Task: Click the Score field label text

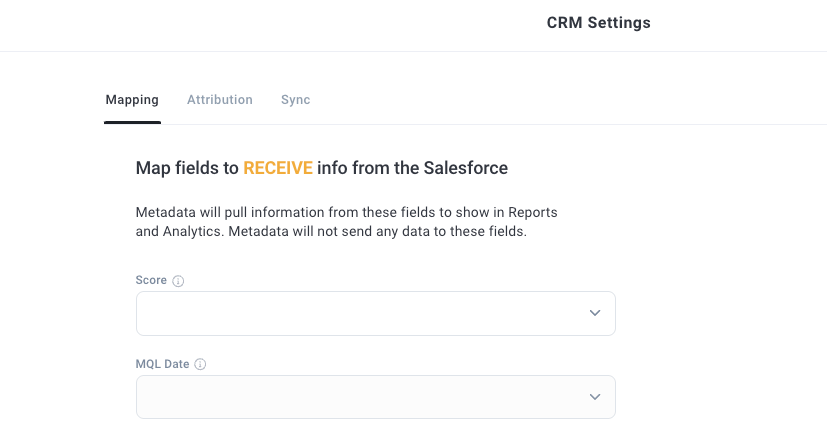Action: (151, 280)
